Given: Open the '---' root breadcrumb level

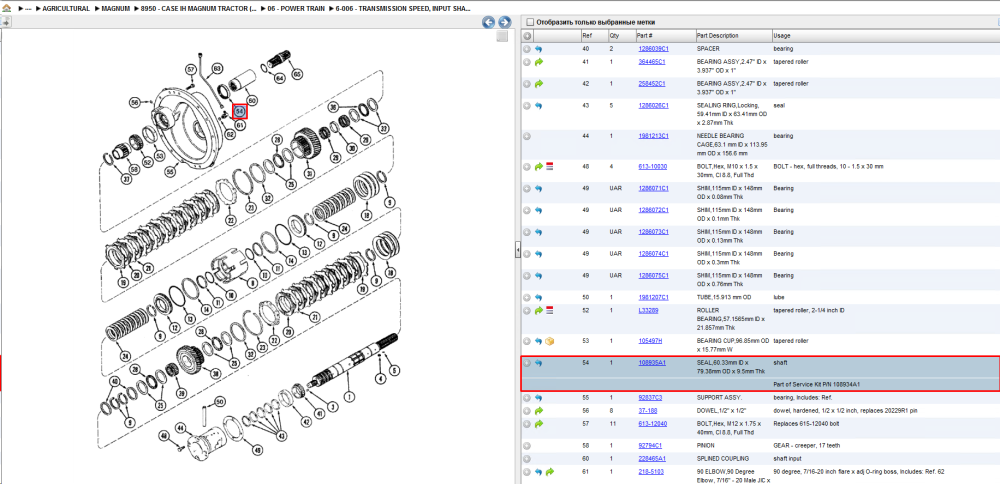Looking at the screenshot, I should coord(27,9).
